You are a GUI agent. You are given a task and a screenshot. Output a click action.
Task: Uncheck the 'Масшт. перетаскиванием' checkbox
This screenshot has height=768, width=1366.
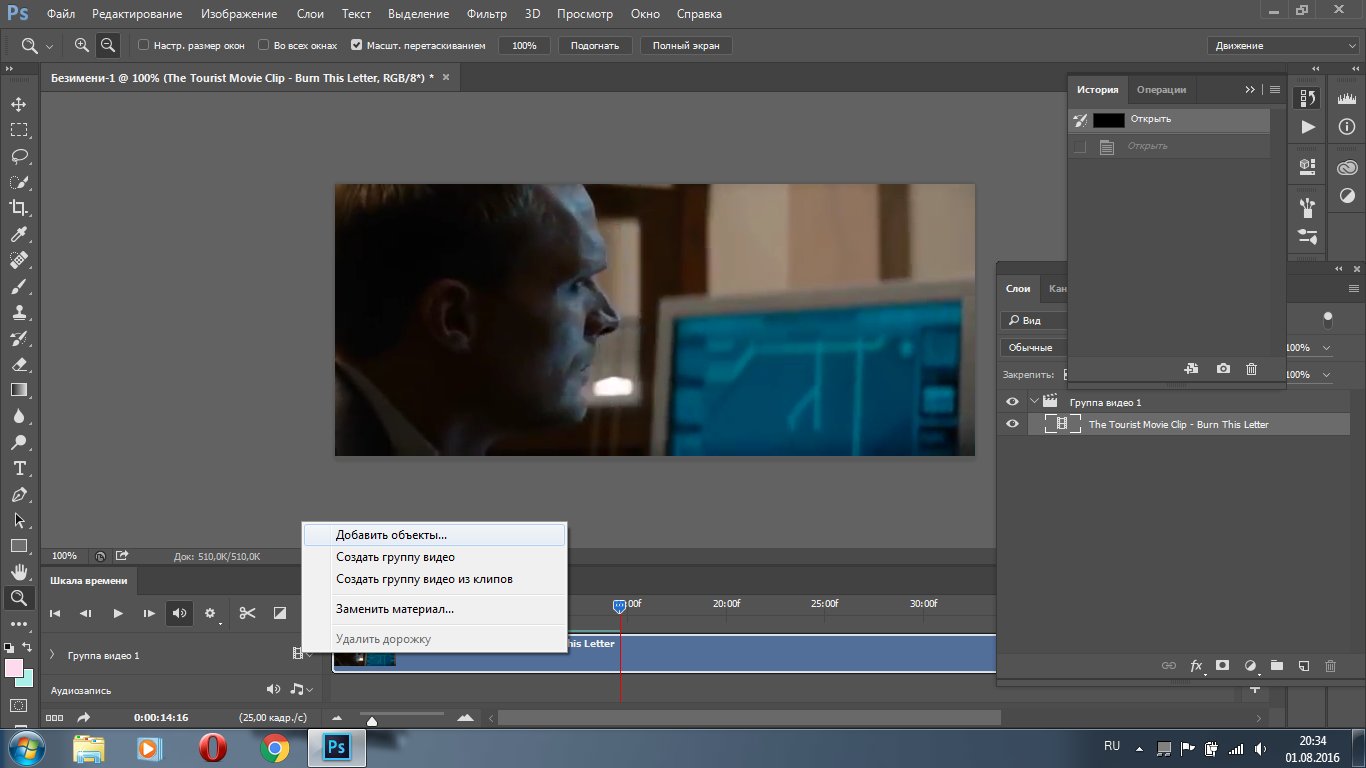coord(357,45)
